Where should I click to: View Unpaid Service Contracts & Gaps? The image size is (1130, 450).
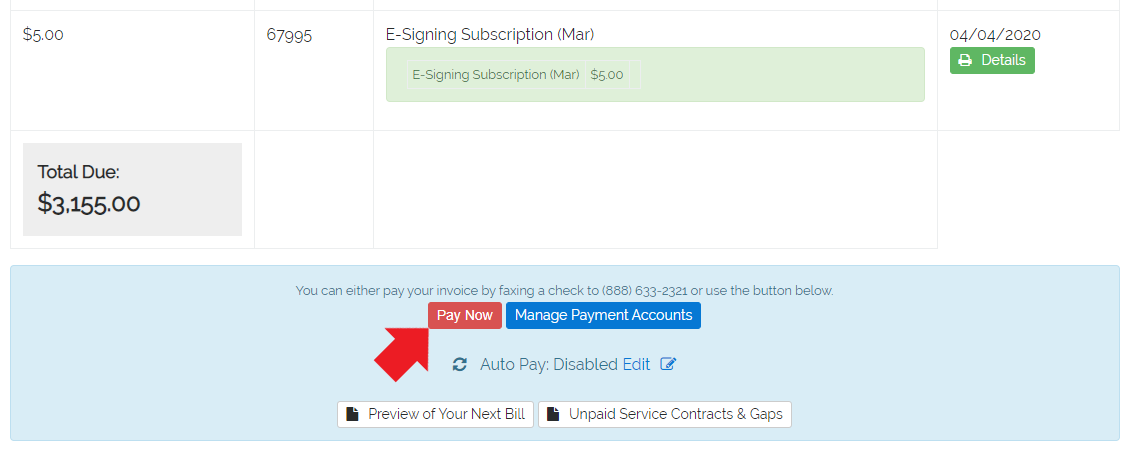tap(664, 415)
